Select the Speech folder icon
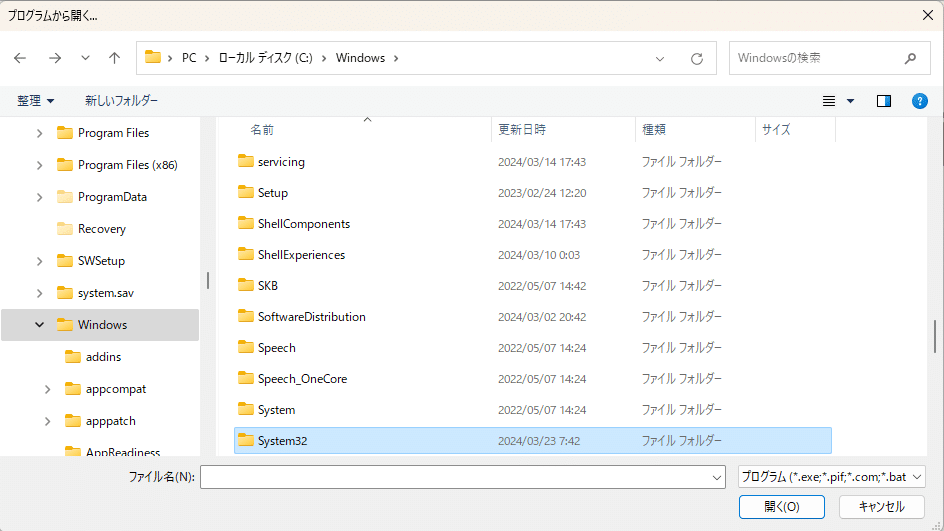Viewport: 944px width, 531px height. click(246, 347)
